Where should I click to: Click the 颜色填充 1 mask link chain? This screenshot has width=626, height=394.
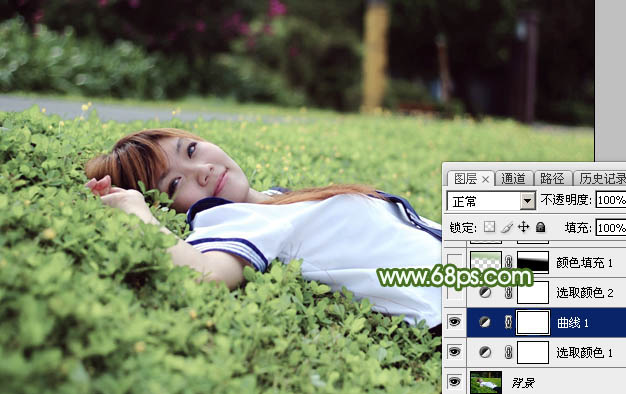point(509,262)
